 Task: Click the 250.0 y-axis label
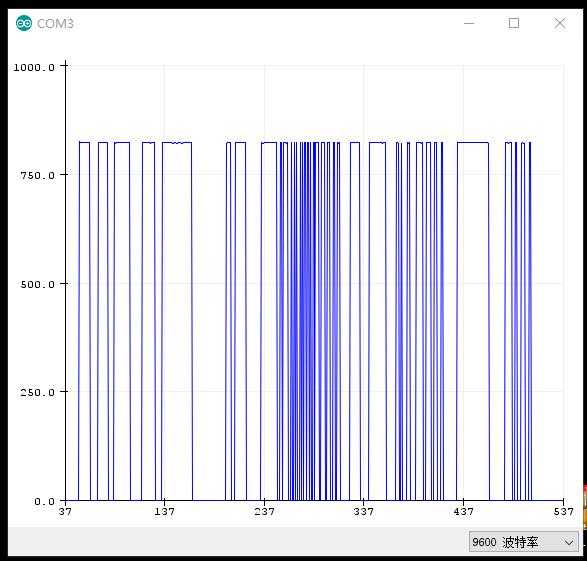pos(37,392)
